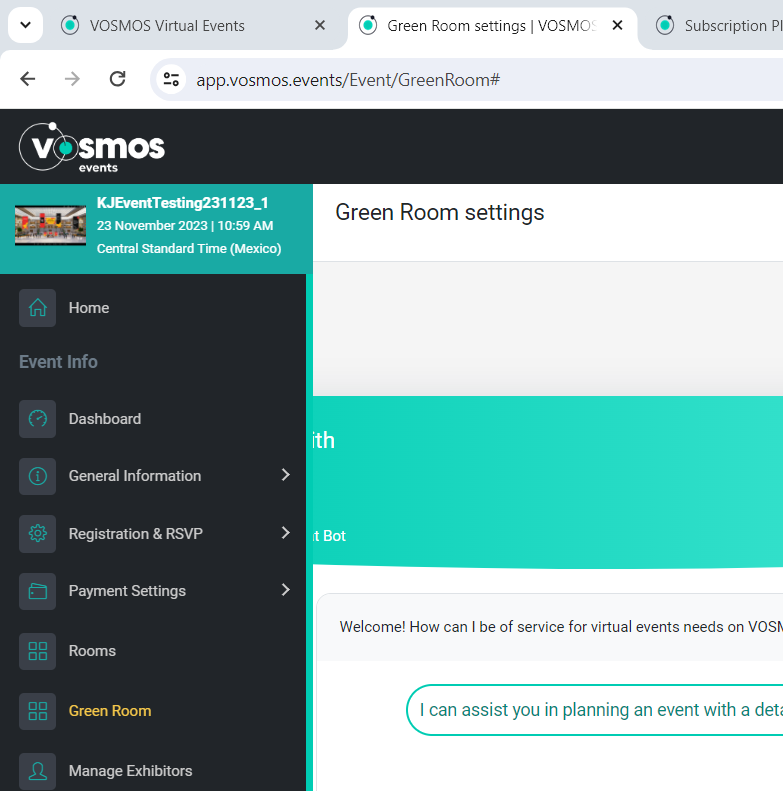Close the Green Room settings tab

click(x=617, y=25)
